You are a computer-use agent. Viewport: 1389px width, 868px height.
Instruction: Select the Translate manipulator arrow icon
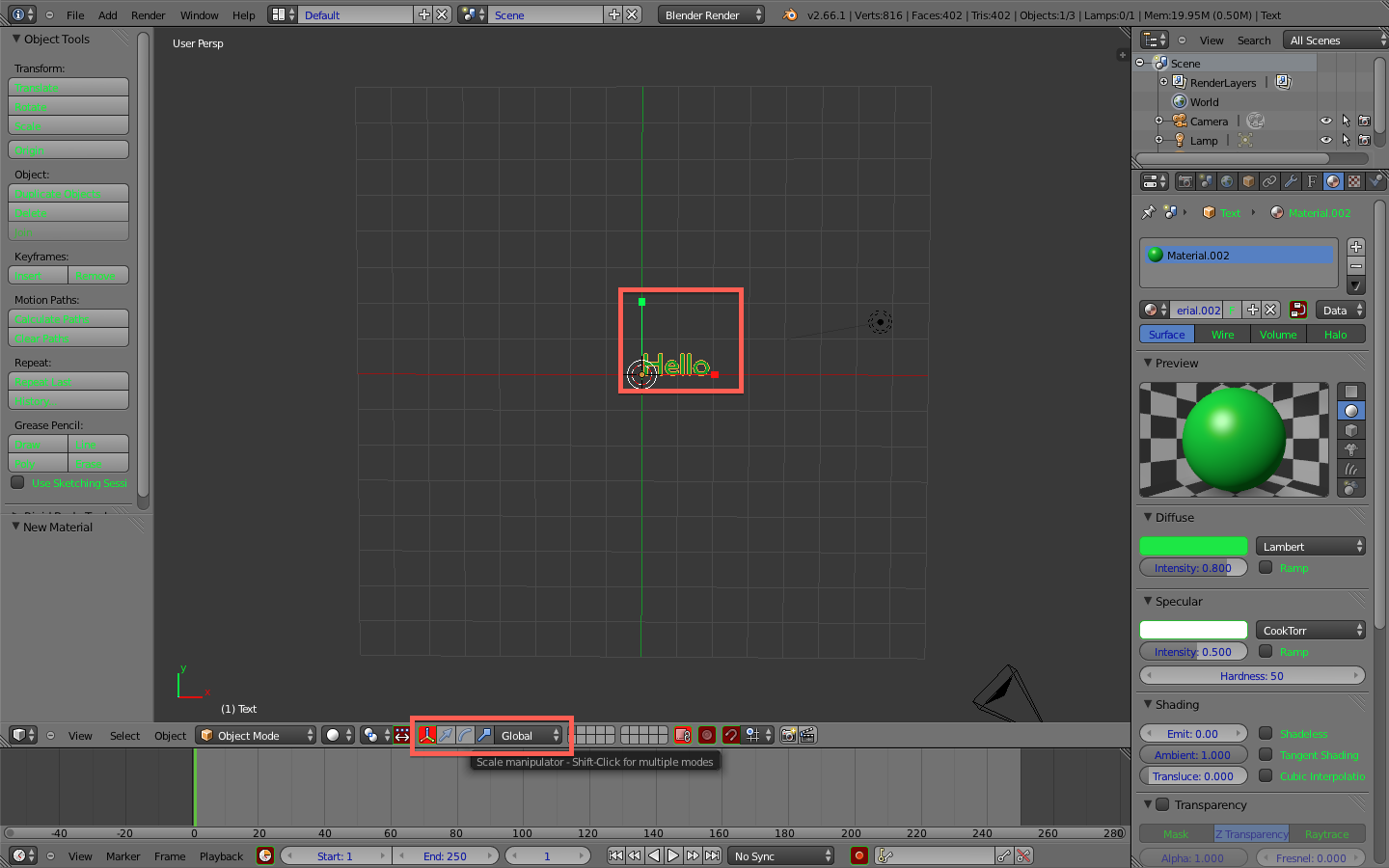tap(446, 735)
